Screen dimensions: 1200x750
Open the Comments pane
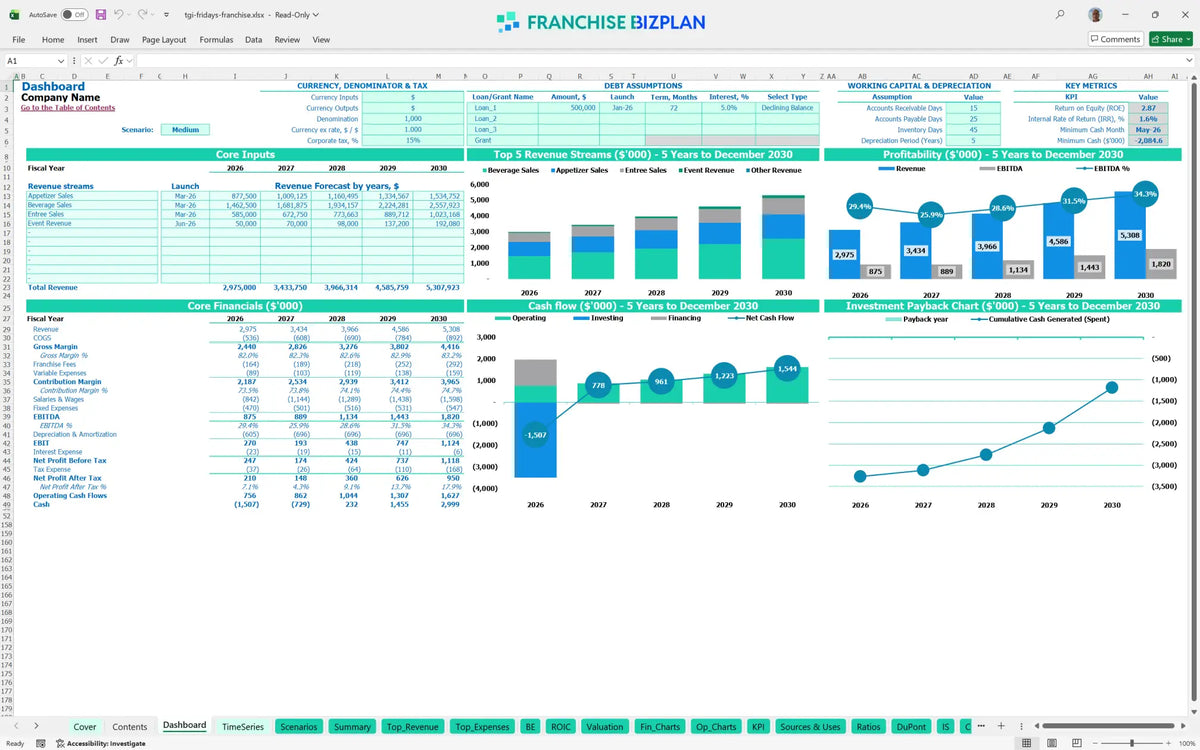point(1115,39)
